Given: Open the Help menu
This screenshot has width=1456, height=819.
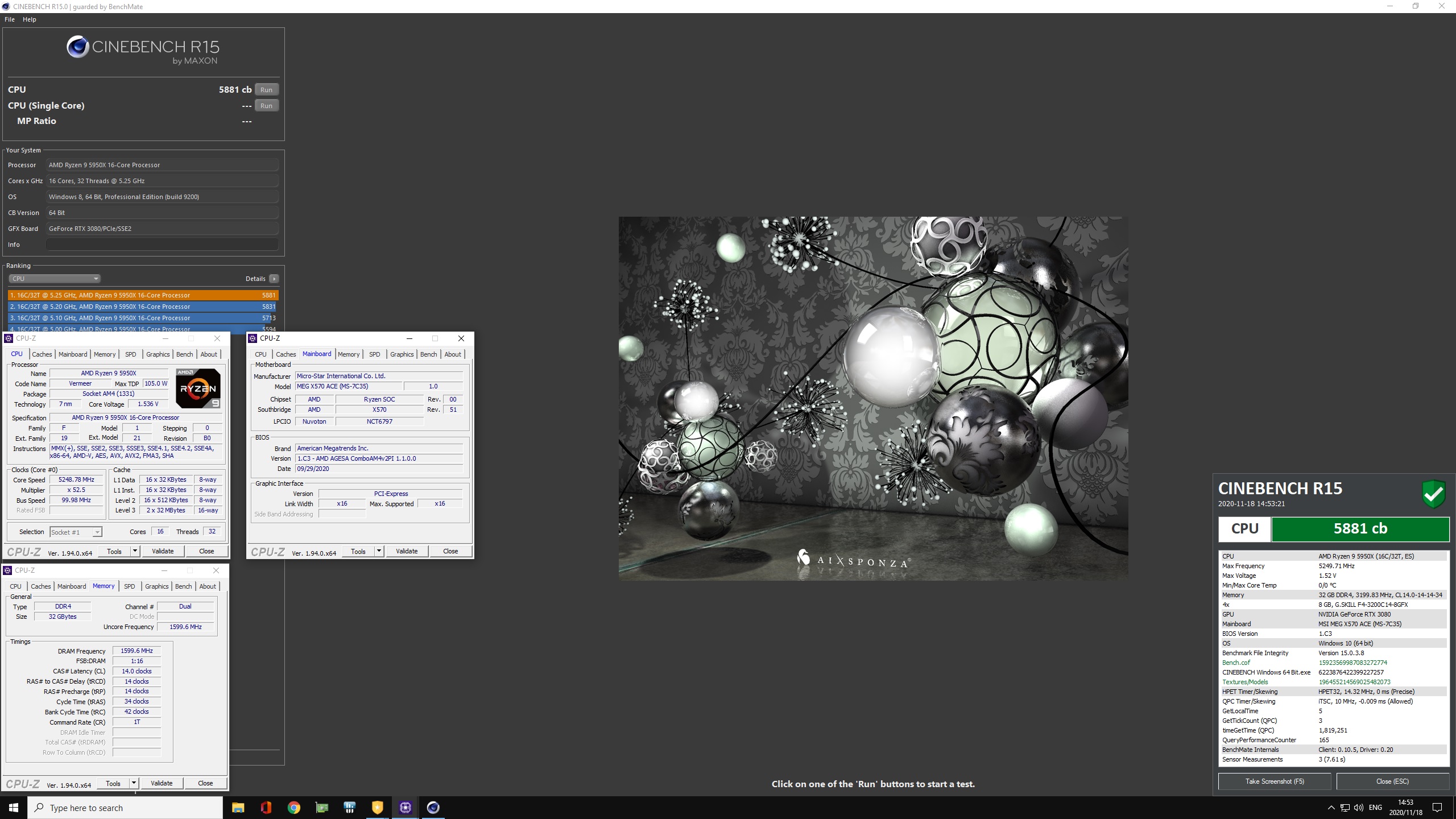Looking at the screenshot, I should 30,19.
